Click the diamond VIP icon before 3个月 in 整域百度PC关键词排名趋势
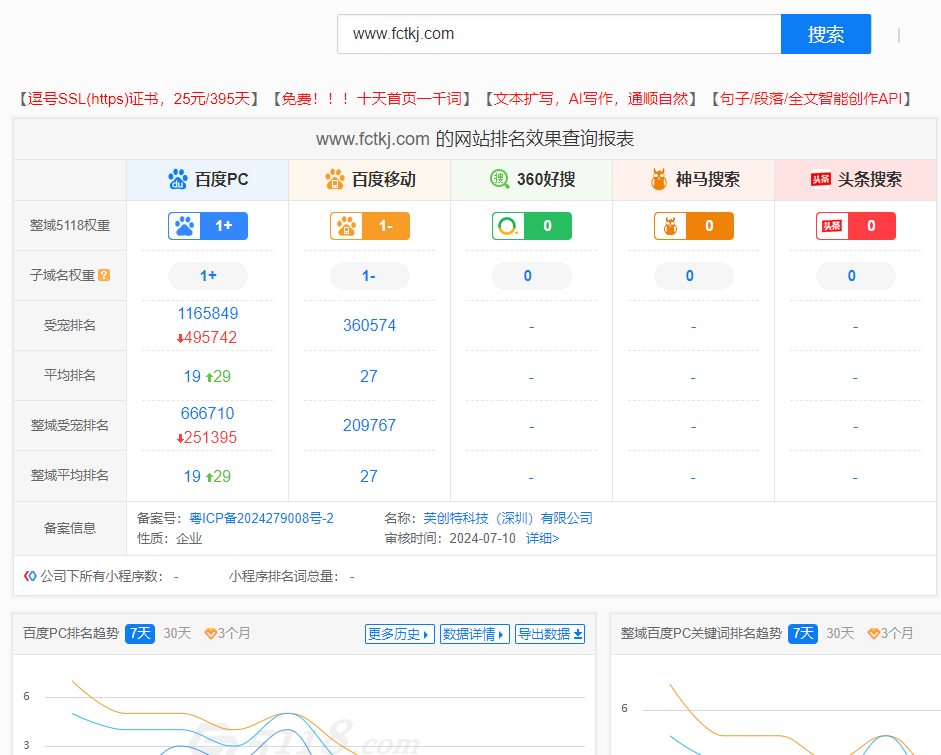The image size is (941, 755). coord(874,634)
